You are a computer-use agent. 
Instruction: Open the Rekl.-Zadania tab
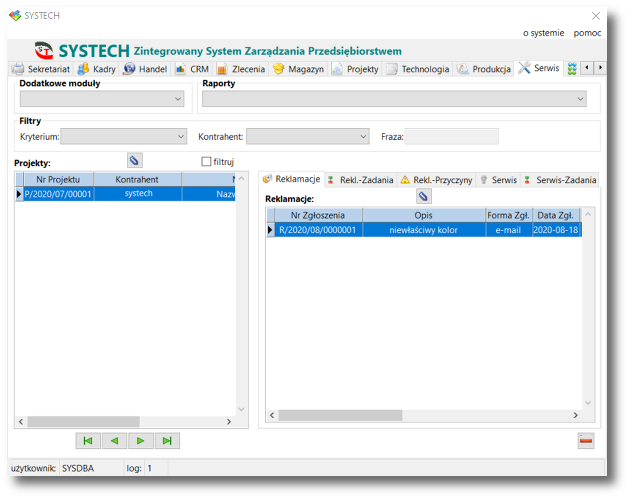pos(361,180)
